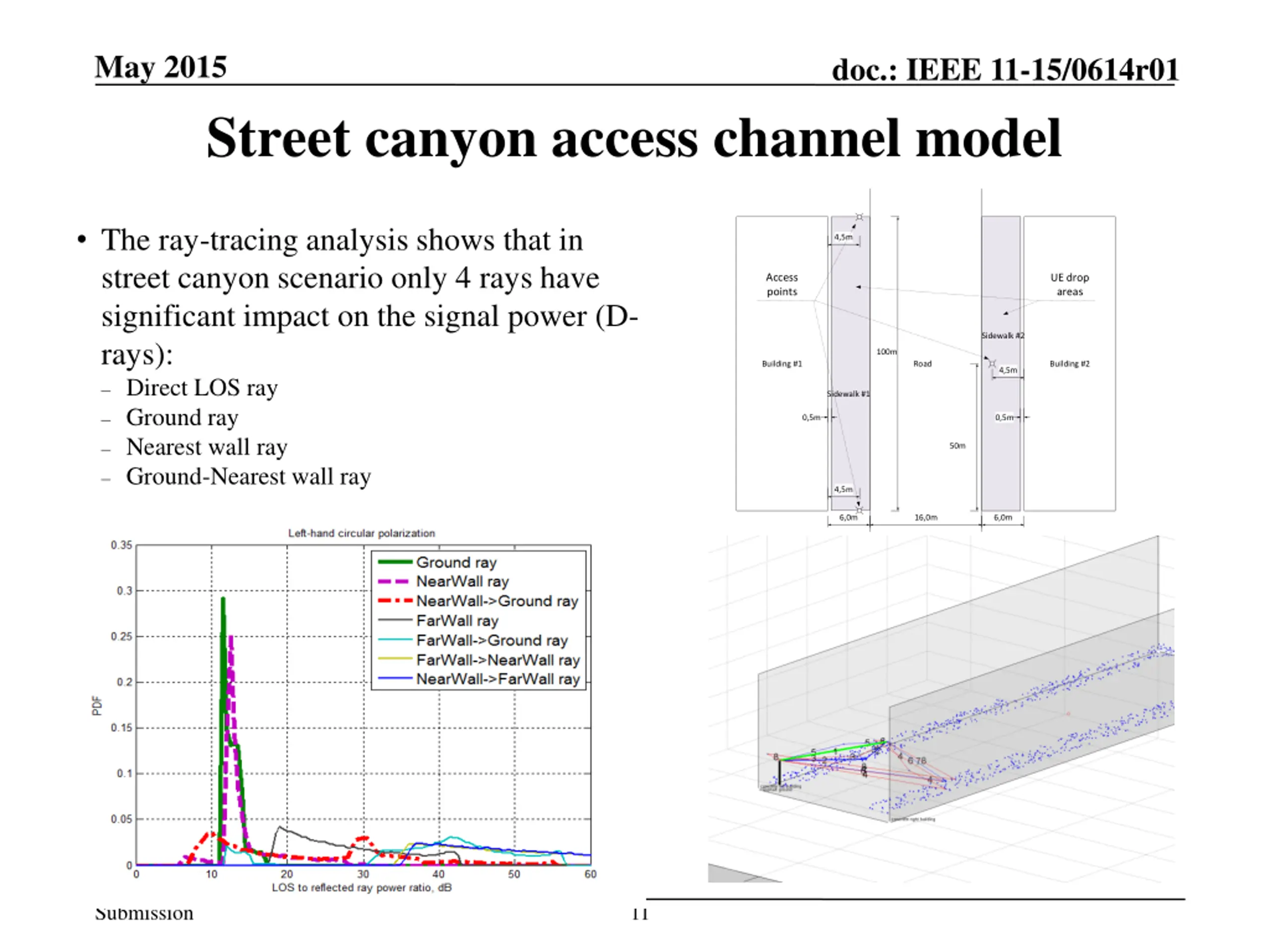Click the Left-hand circular polarization chart title
Screen dimensions: 1270x952
(362, 533)
